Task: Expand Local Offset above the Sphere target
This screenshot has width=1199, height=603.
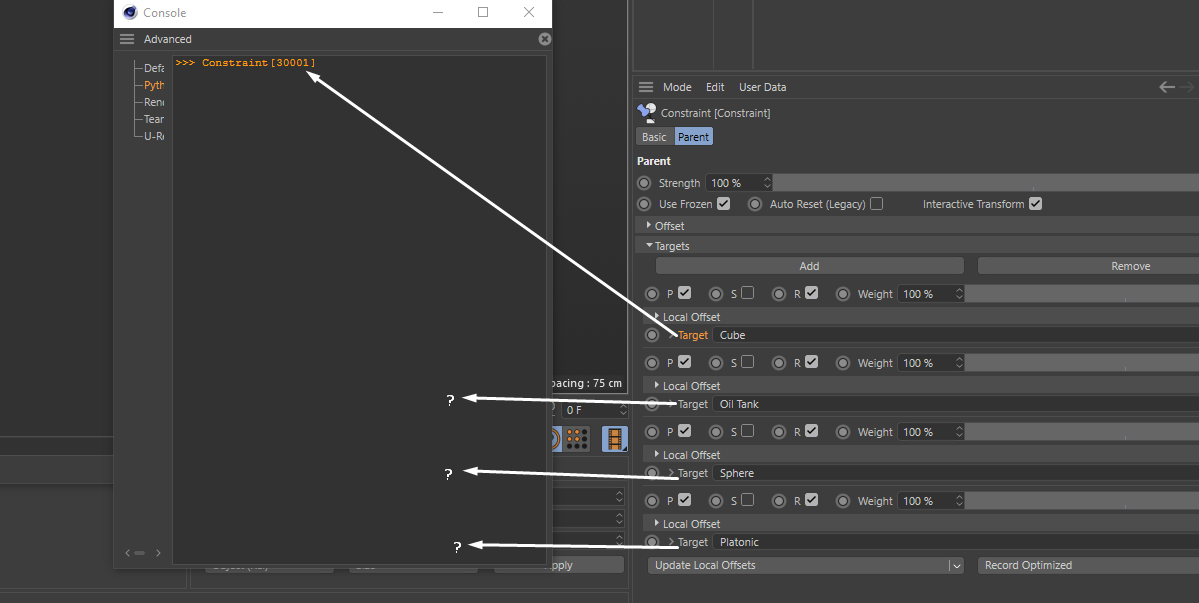Action: (x=657, y=454)
